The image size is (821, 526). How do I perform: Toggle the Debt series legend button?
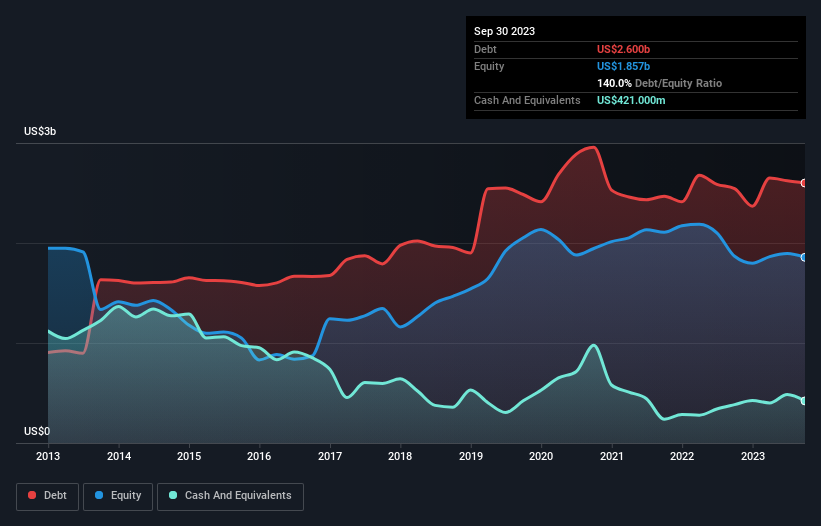[x=47, y=496]
